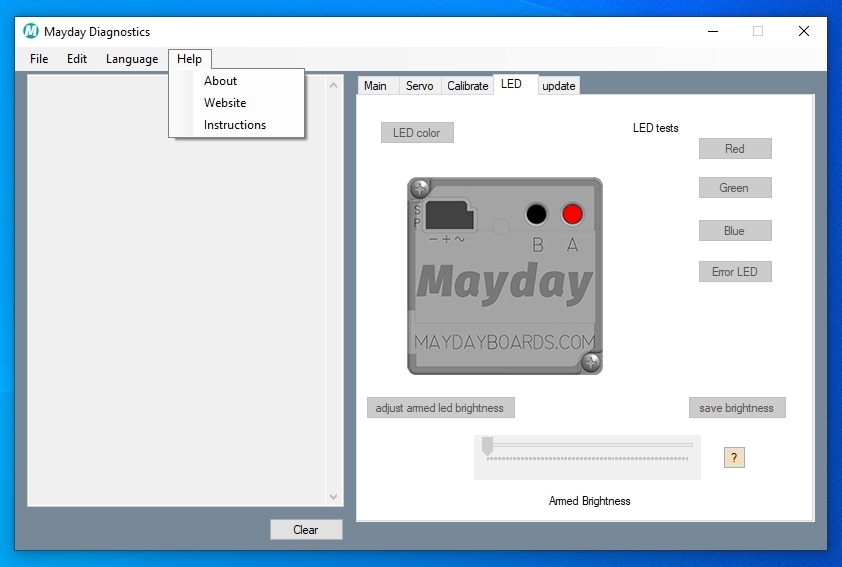842x567 pixels.
Task: Clear the log with the Clear button
Action: (x=306, y=529)
